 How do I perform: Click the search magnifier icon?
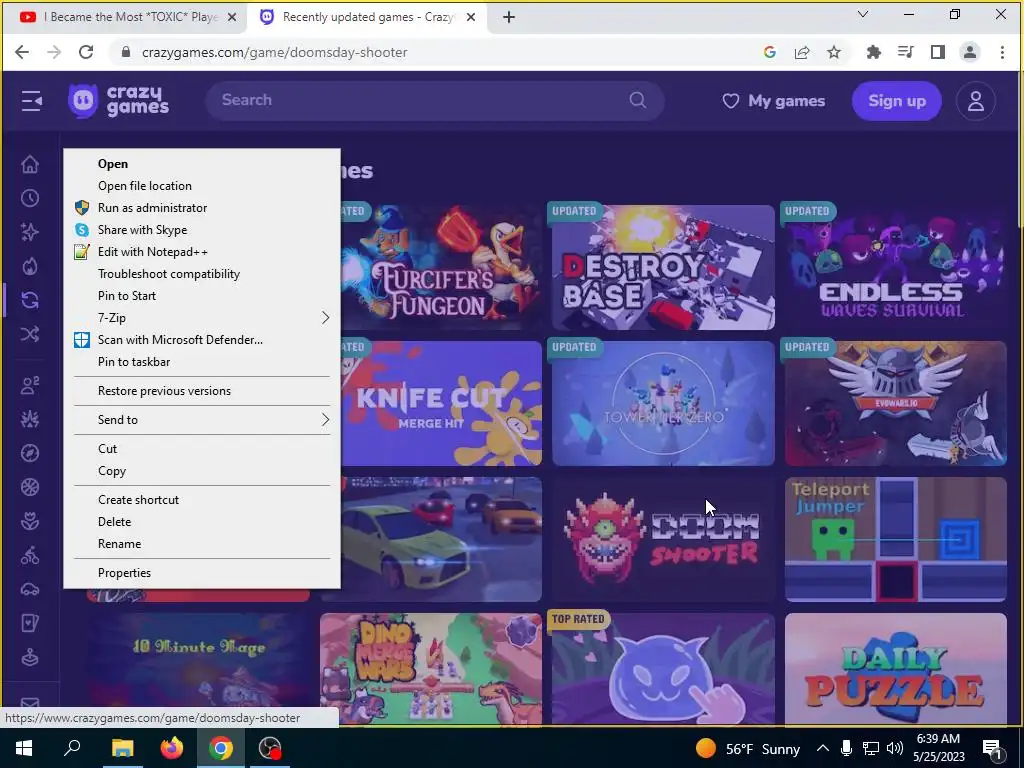click(x=637, y=100)
